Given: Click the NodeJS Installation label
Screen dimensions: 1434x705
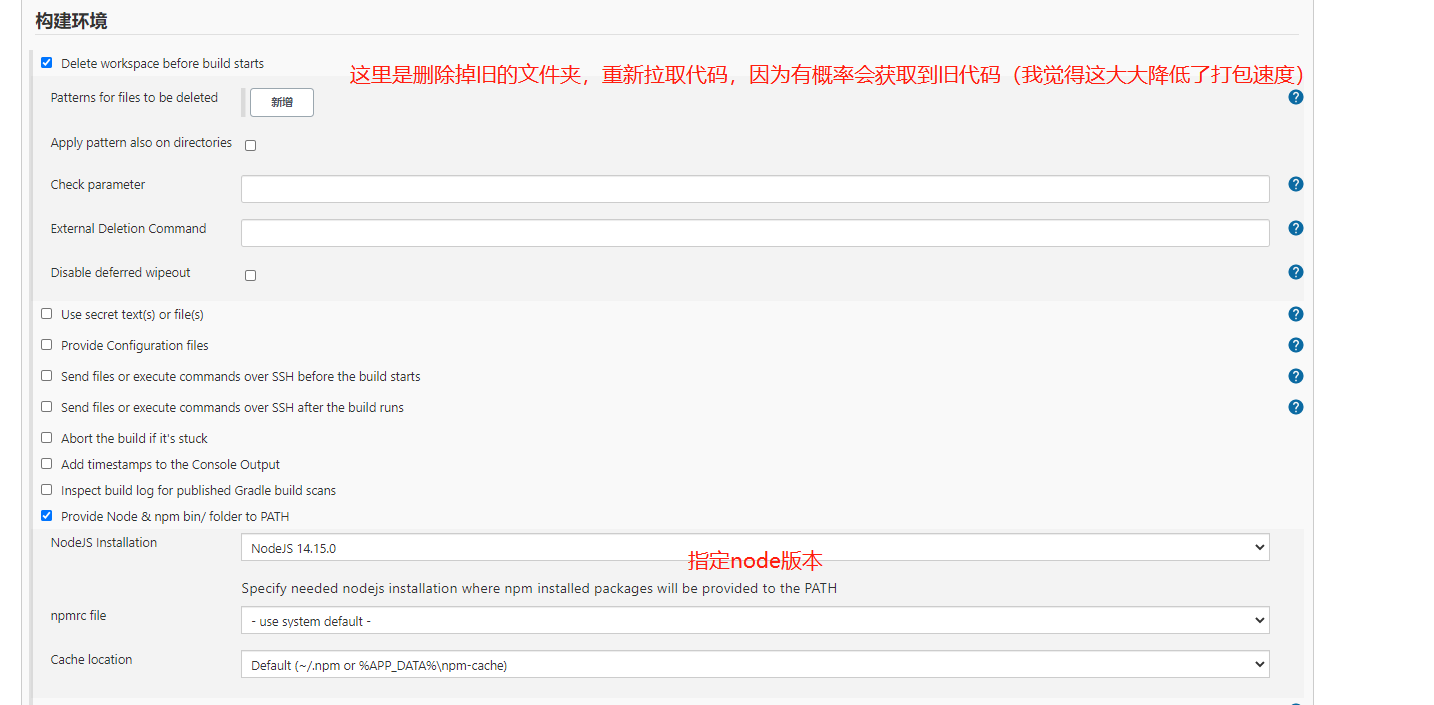Looking at the screenshot, I should pyautogui.click(x=104, y=542).
